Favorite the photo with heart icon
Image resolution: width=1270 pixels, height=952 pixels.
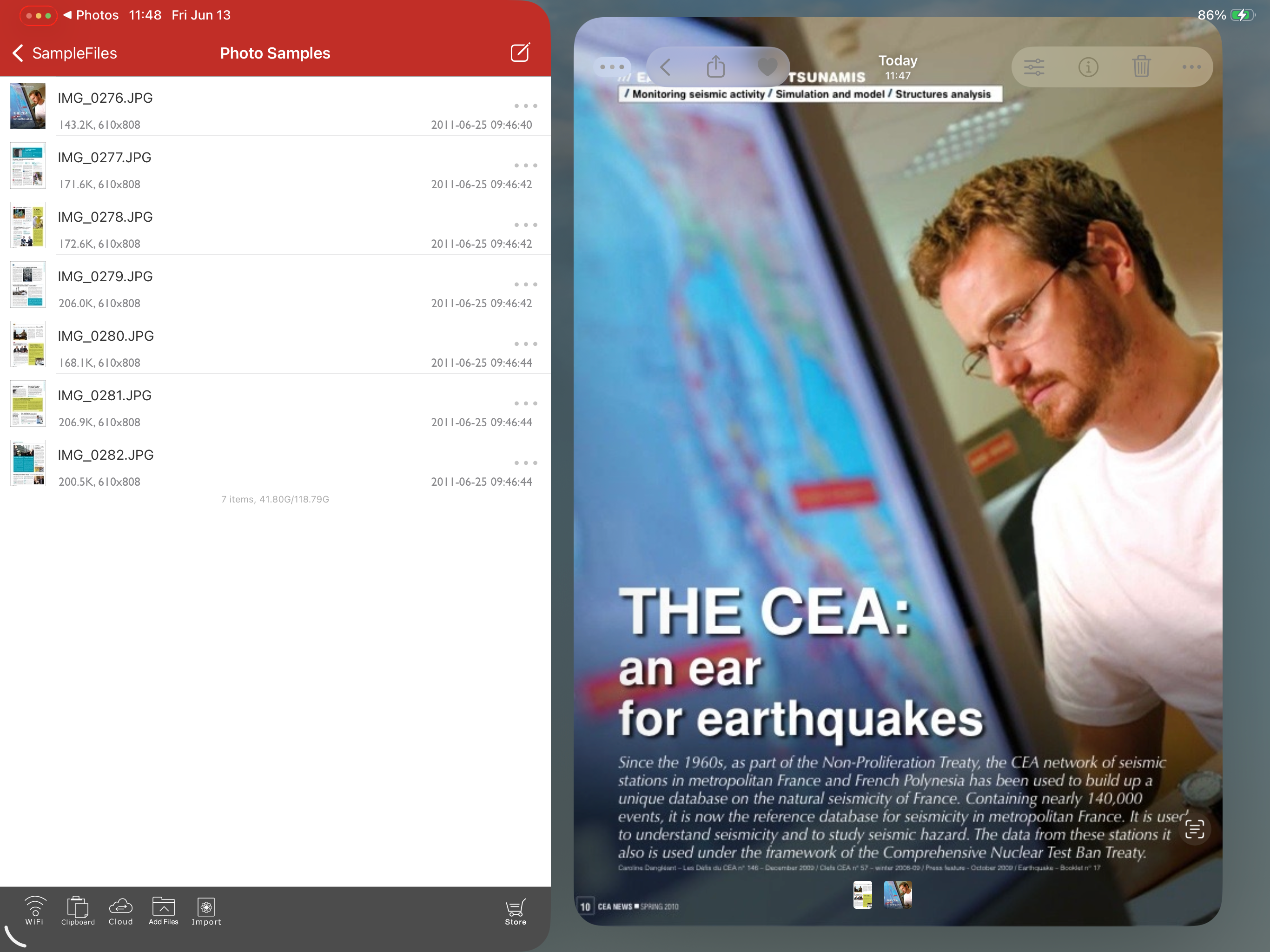[x=767, y=67]
